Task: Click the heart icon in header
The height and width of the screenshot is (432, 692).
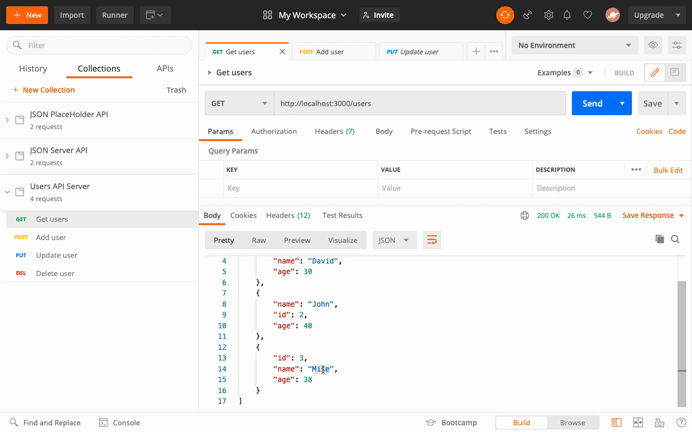Action: tap(587, 15)
